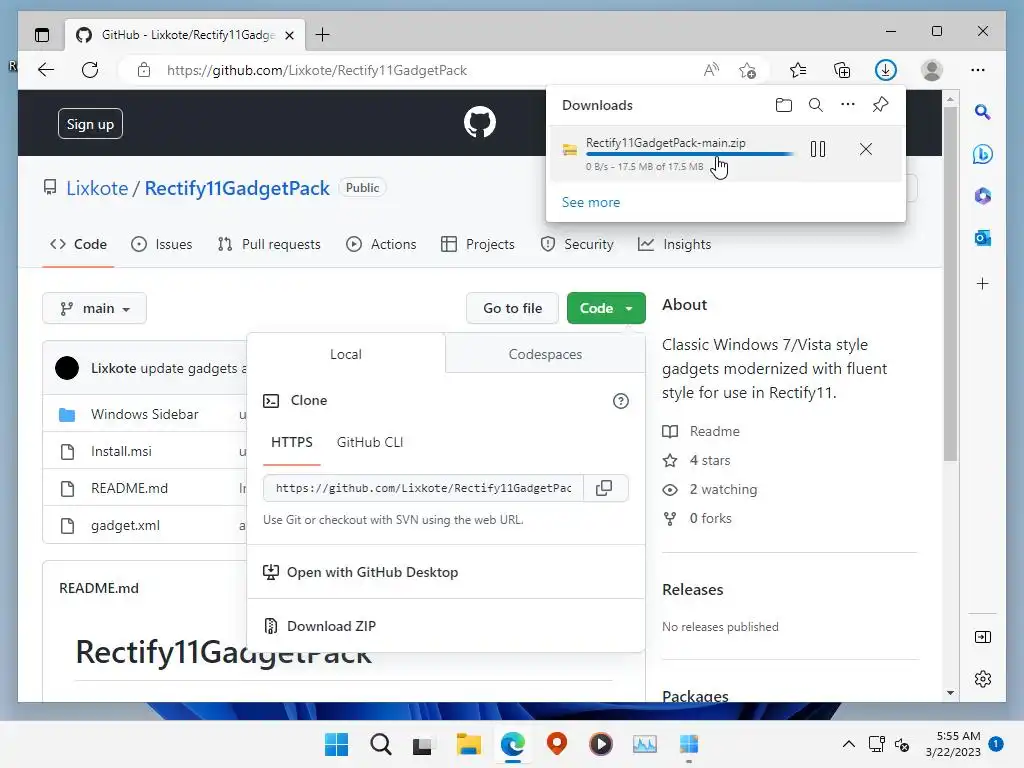Search downloads with magnifier icon
Viewport: 1024px width, 768px height.
point(816,105)
